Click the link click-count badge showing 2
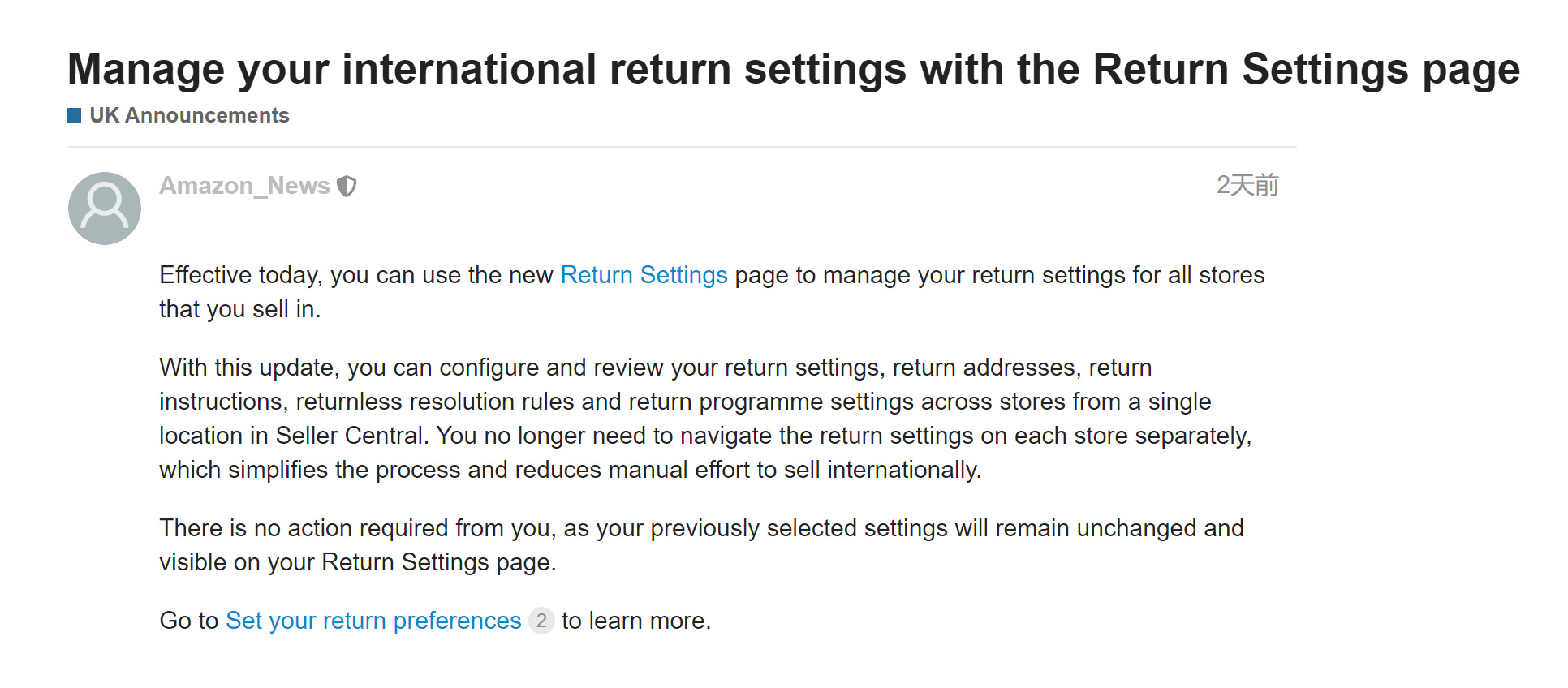Viewport: 1568px width, 688px height. [x=541, y=621]
